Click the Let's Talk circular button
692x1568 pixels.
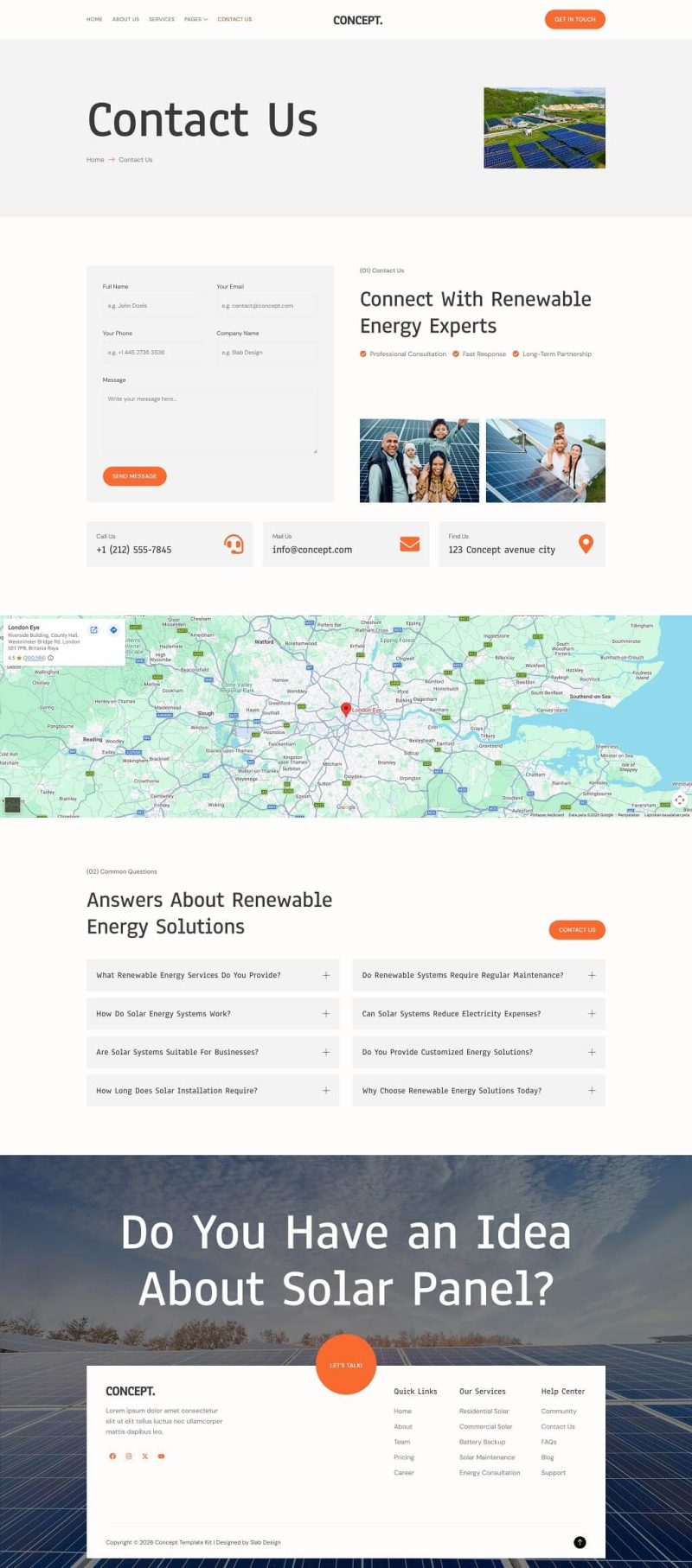point(346,1365)
